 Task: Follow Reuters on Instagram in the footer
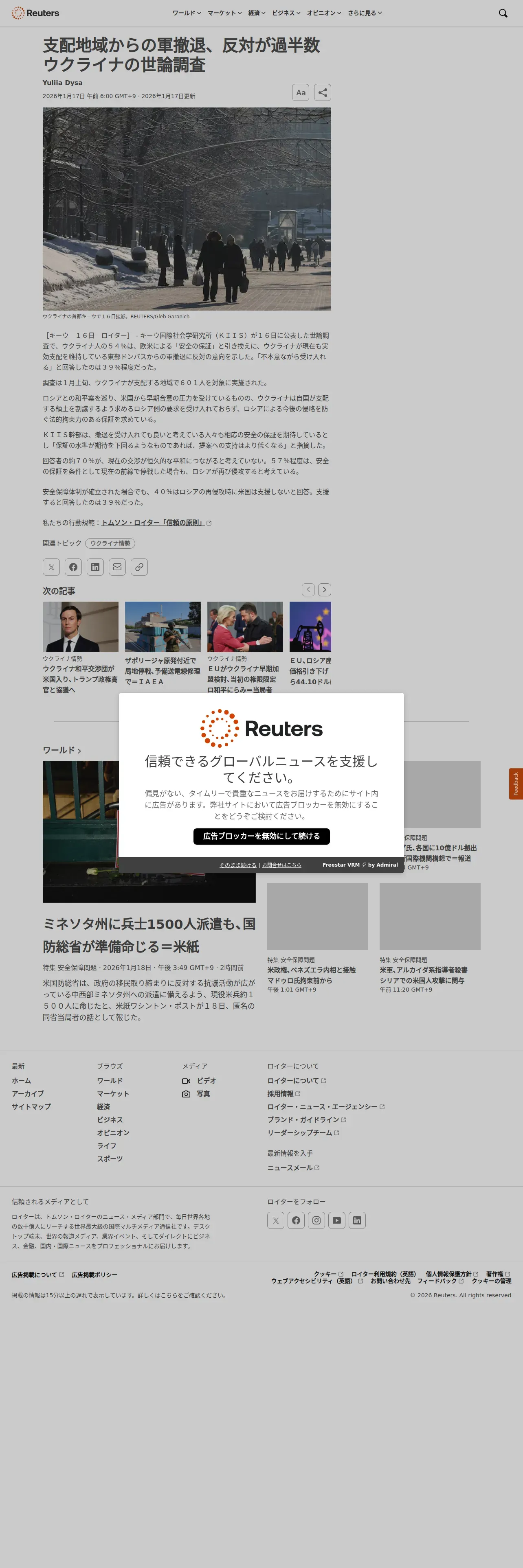pyautogui.click(x=316, y=1220)
